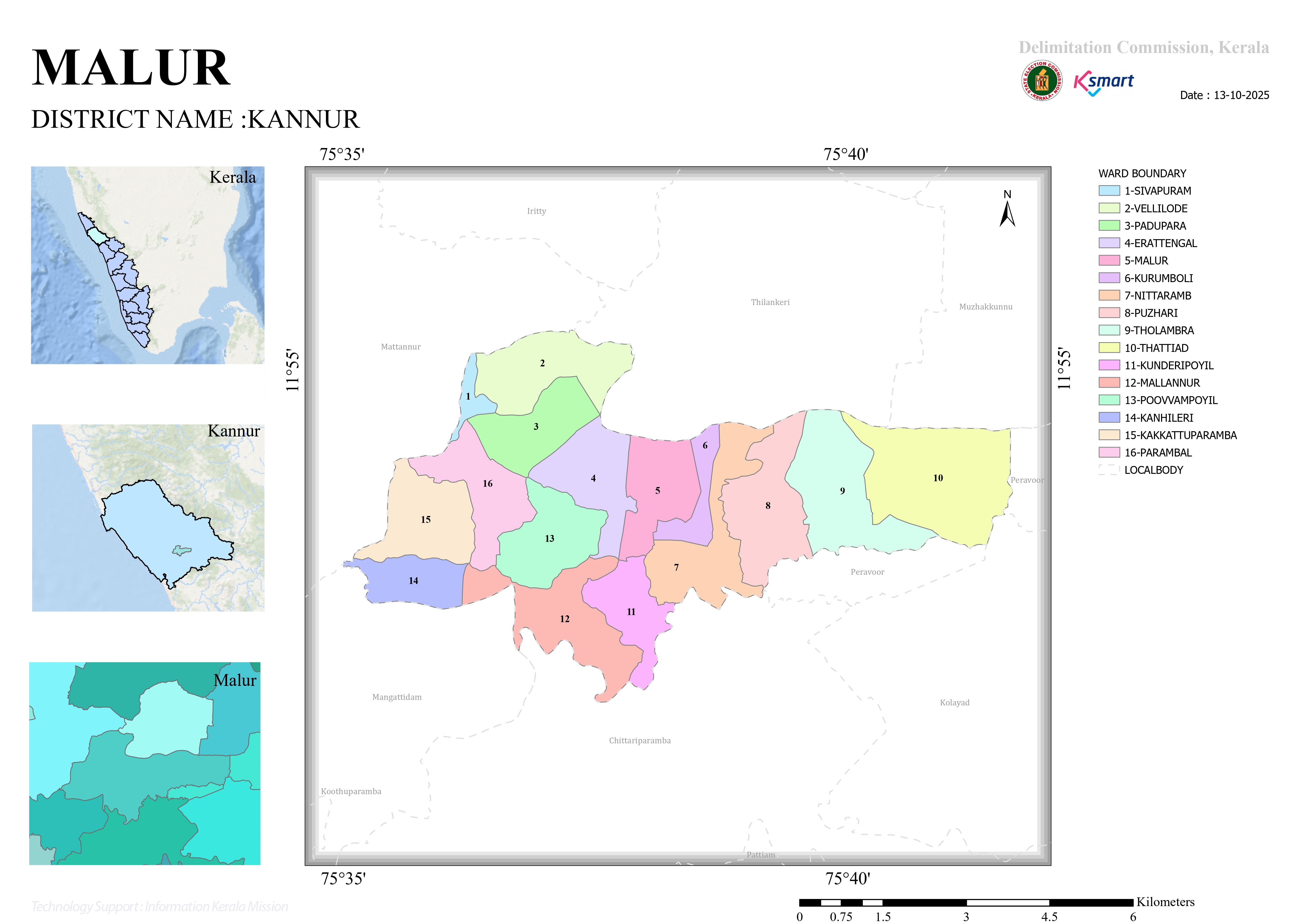Click the Mattannur neighbor label
This screenshot has height=924, width=1307.
click(401, 347)
